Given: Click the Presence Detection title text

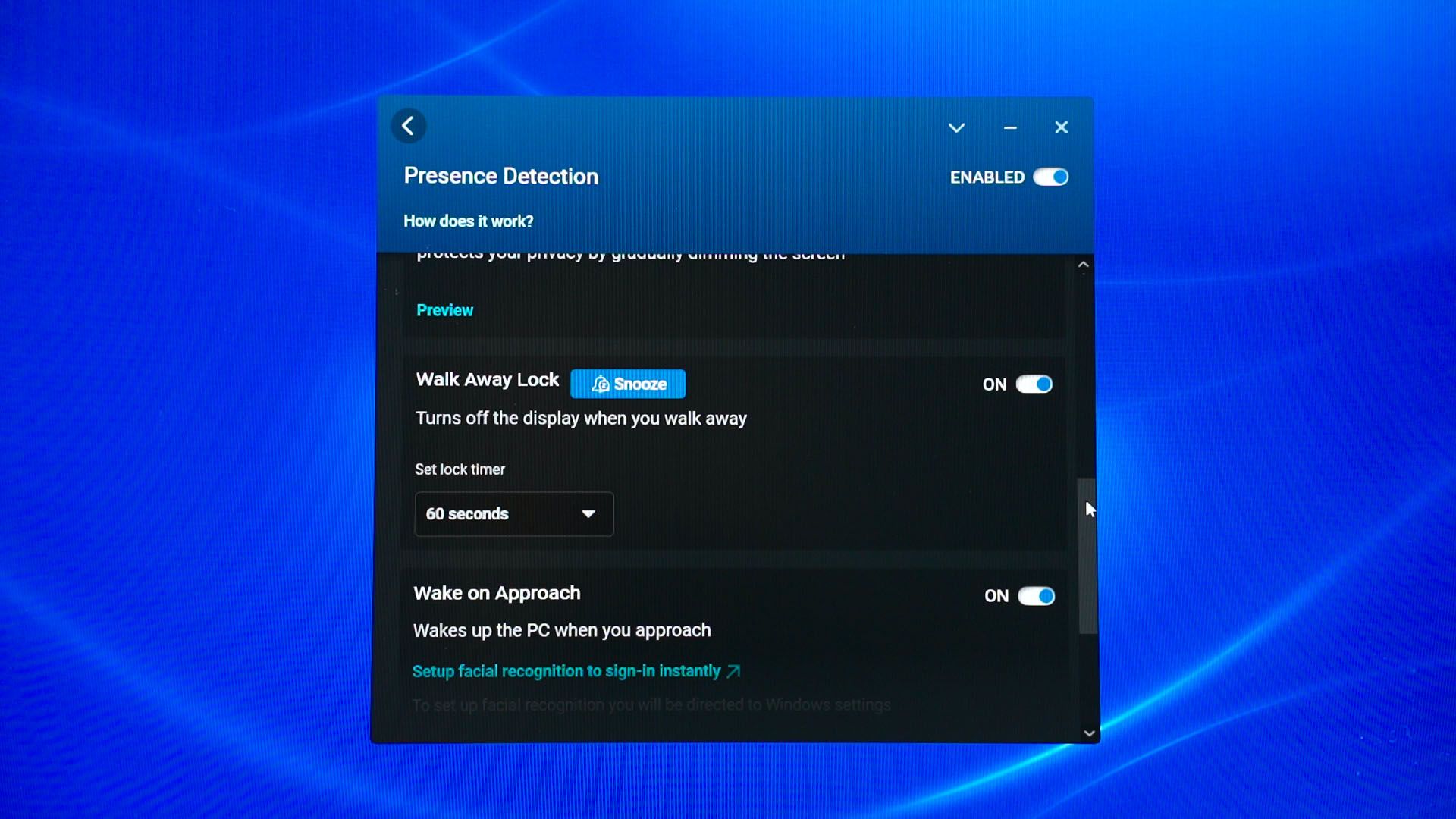Looking at the screenshot, I should click(501, 176).
